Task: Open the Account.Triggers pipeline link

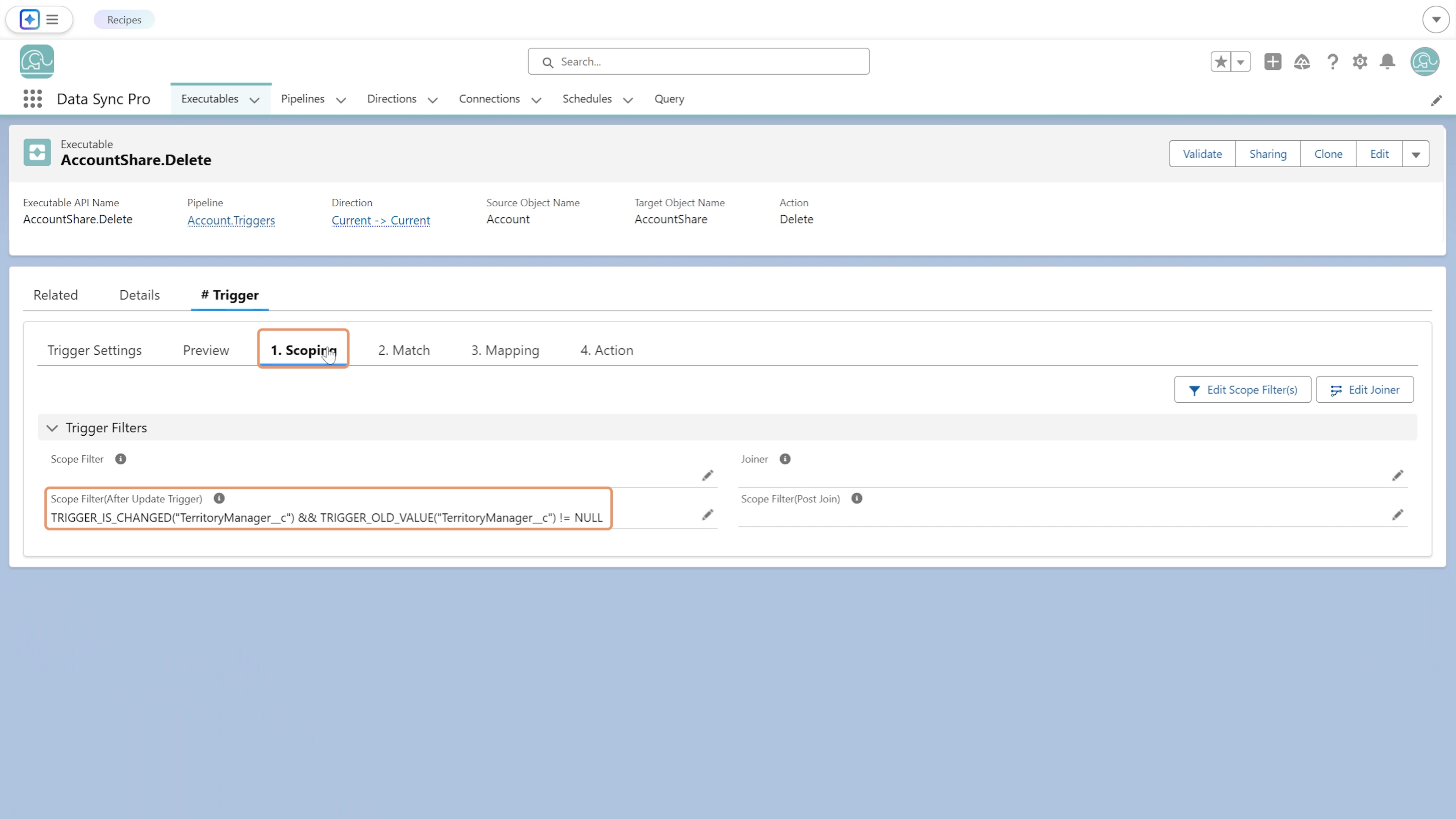Action: click(x=231, y=220)
